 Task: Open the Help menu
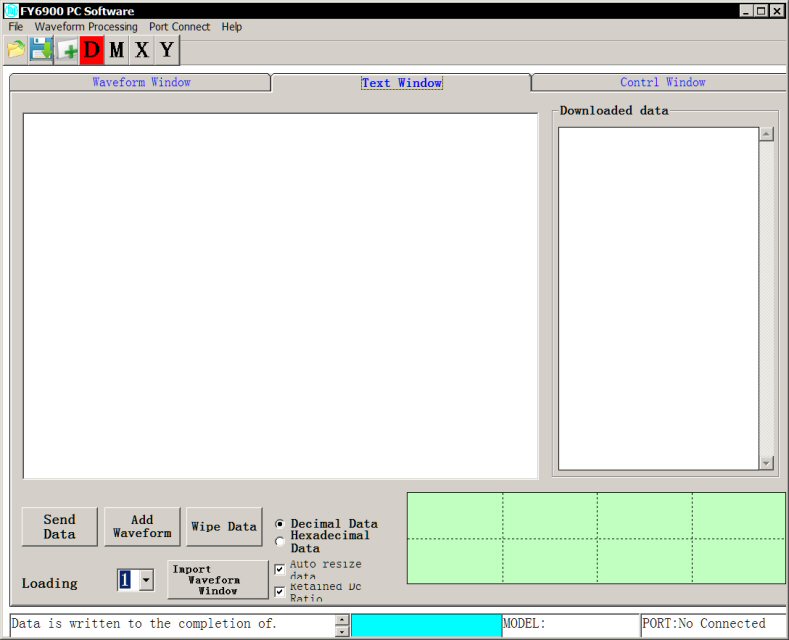tap(231, 27)
